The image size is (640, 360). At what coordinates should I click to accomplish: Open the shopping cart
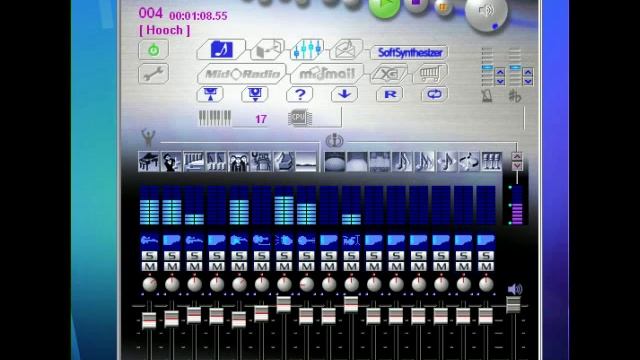point(431,74)
